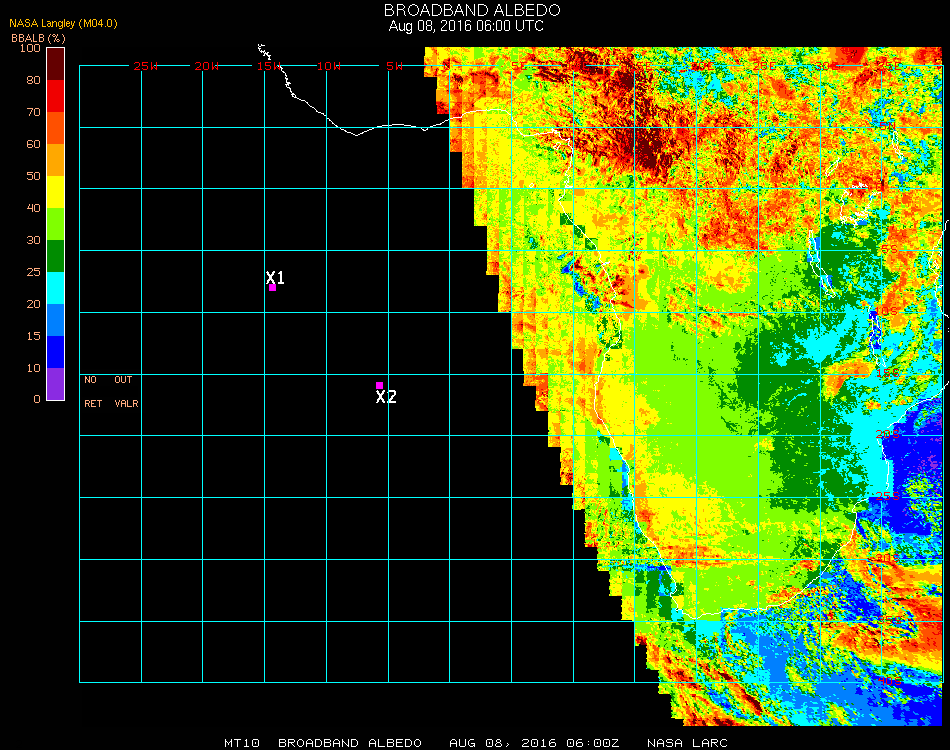Screen dimensions: 950x750
Task: Click the '30' legend scale value
Action: point(33,241)
